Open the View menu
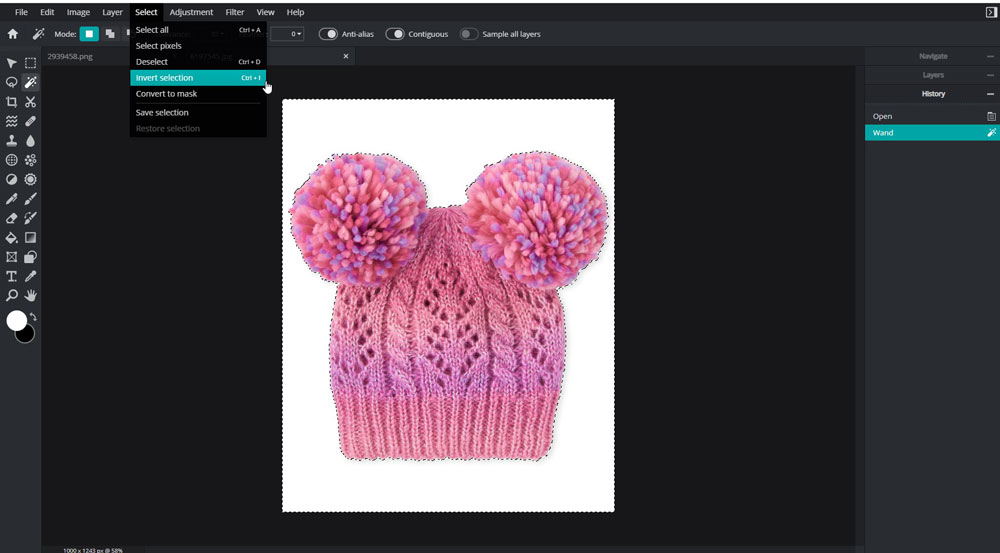This screenshot has height=553, width=1000. coord(265,12)
